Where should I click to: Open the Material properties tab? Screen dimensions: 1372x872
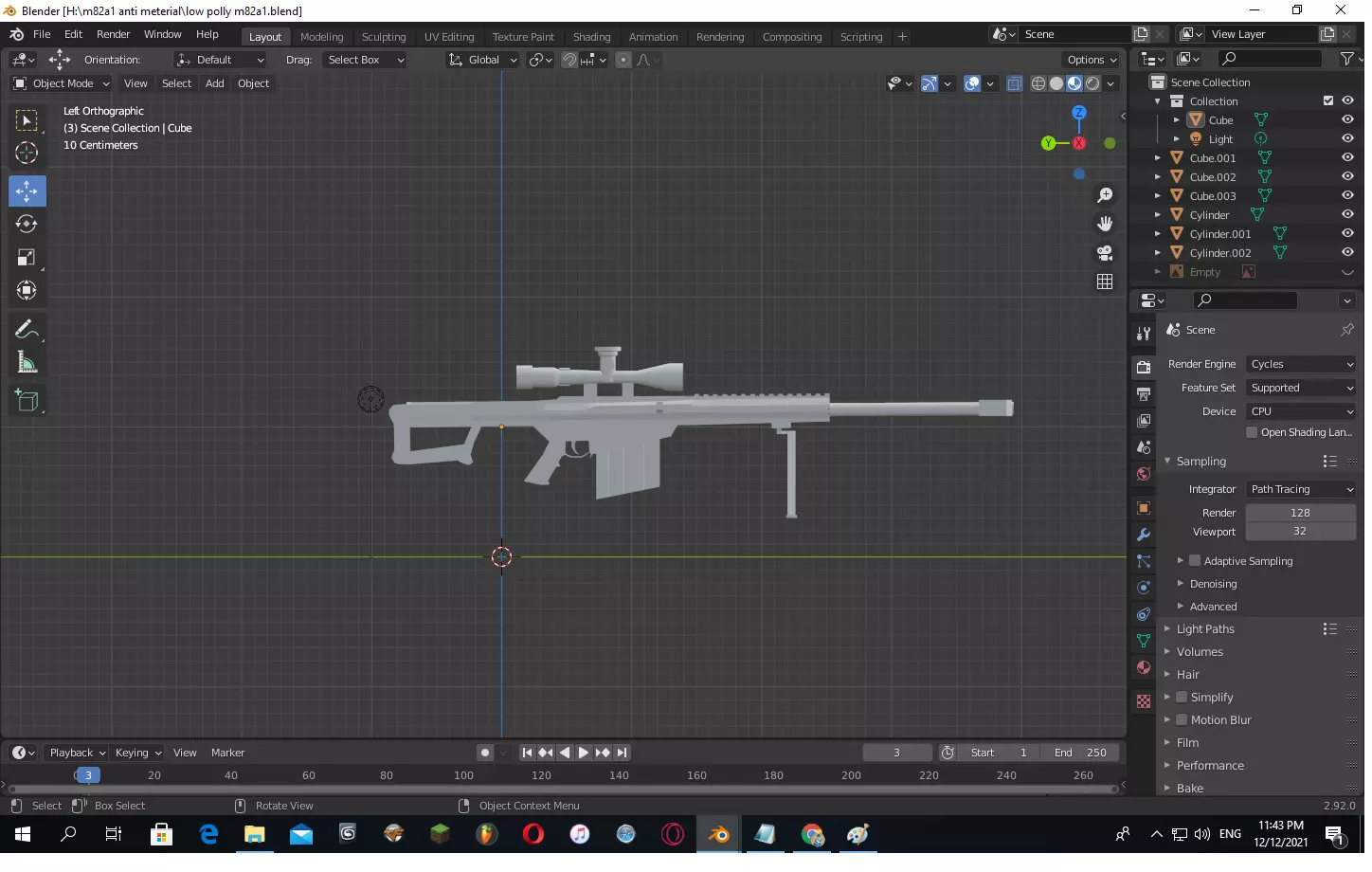[1144, 668]
